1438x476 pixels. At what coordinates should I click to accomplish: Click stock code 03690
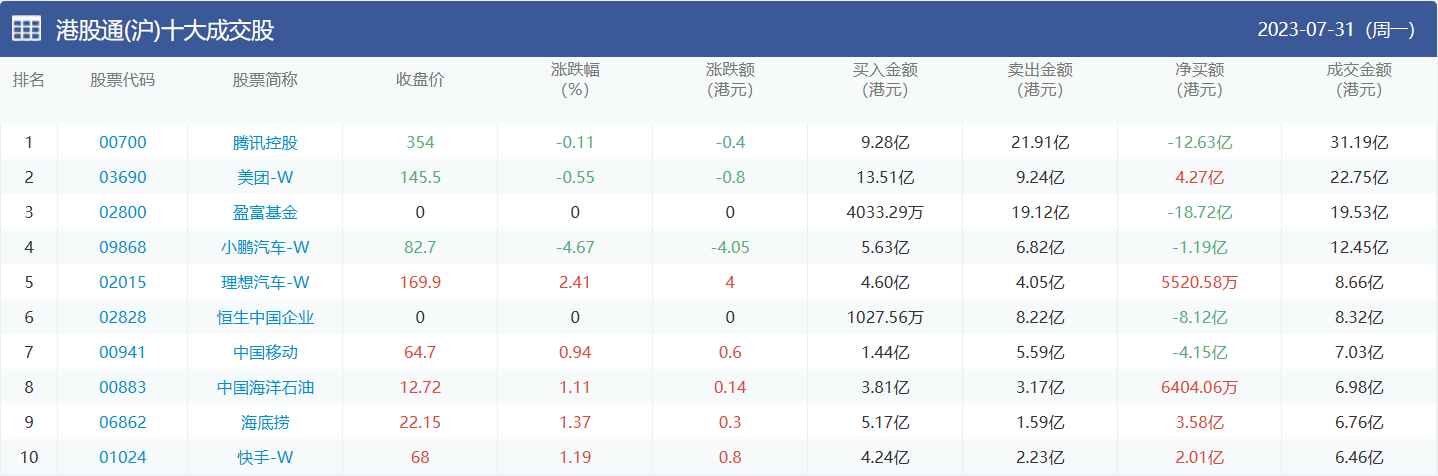(122, 178)
